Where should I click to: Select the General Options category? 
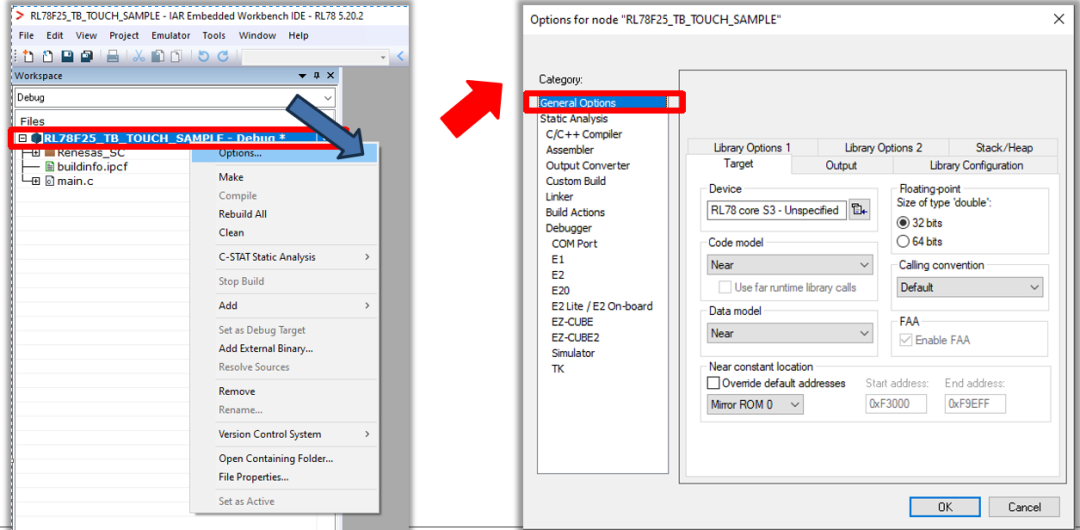point(577,103)
